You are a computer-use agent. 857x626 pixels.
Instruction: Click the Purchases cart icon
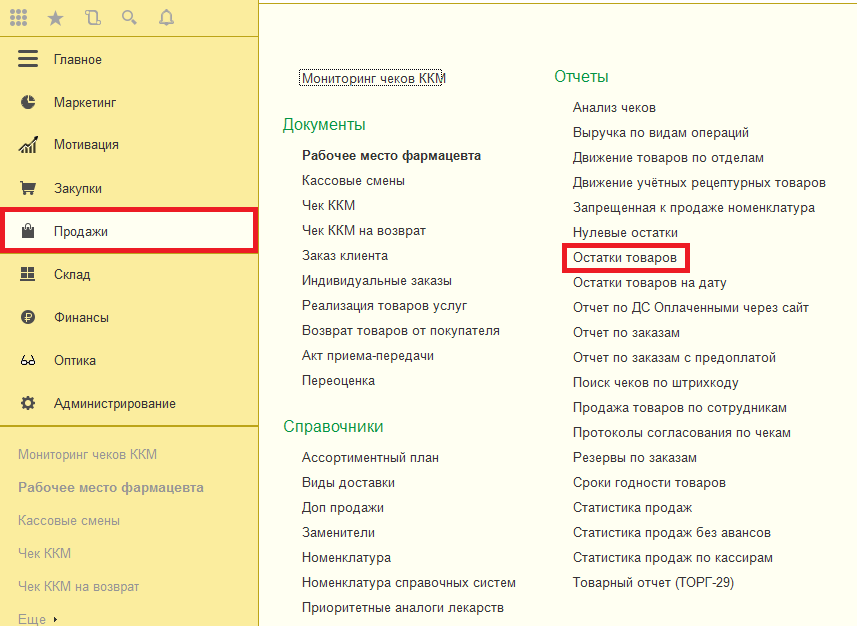click(28, 188)
